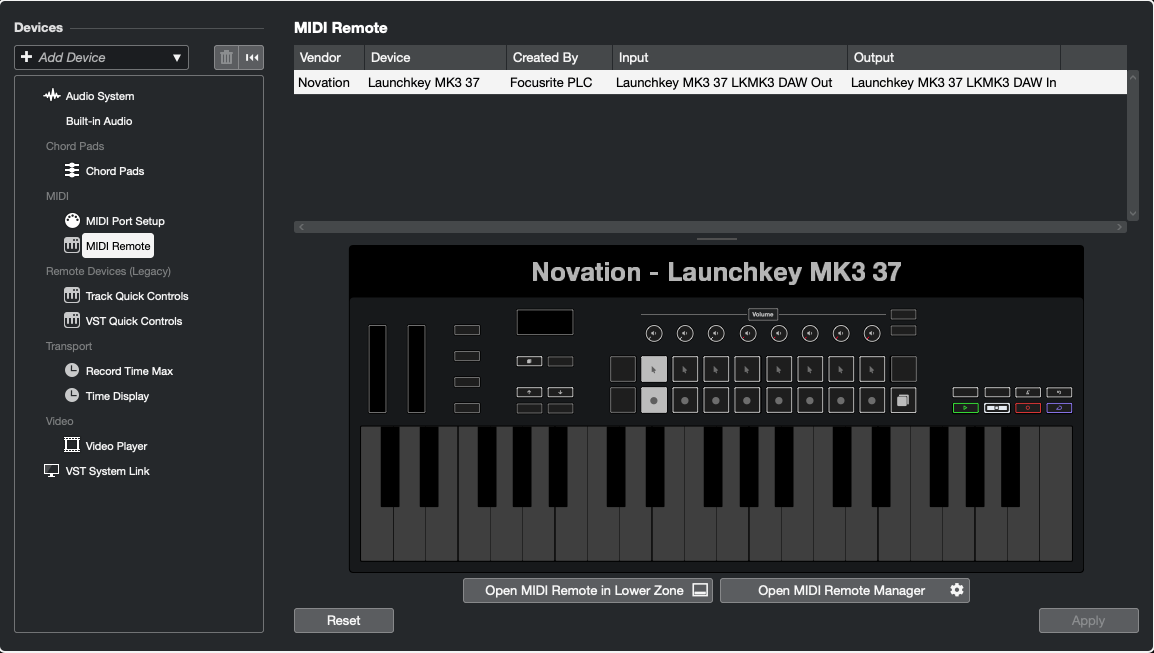The height and width of the screenshot is (653, 1154).
Task: Click the purple Loop transport button
Action: tap(1059, 408)
